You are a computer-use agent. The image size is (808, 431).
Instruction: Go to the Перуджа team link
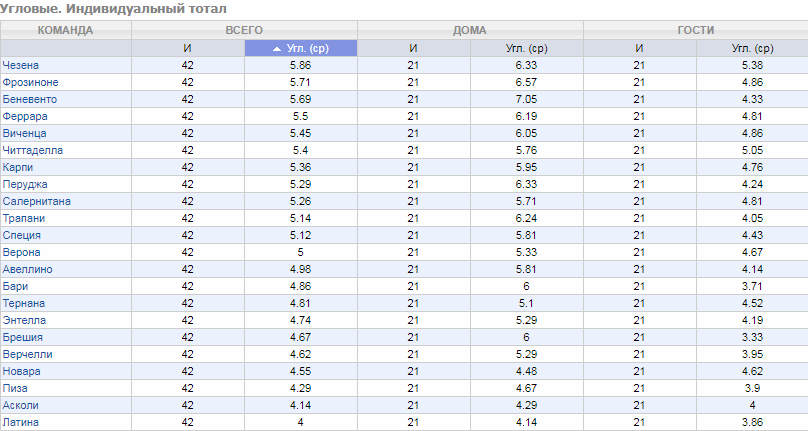(25, 184)
